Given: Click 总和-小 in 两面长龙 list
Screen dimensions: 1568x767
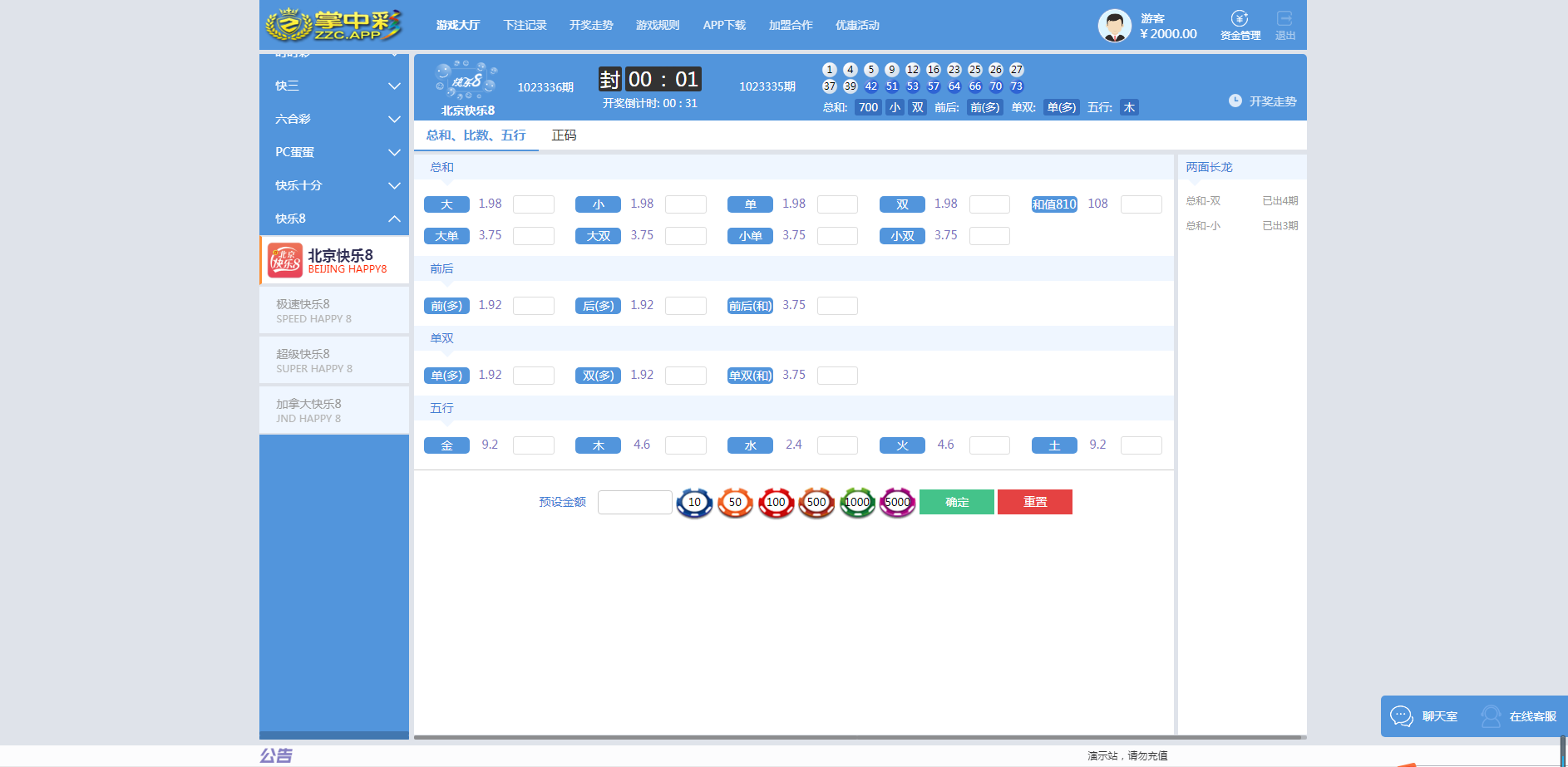Looking at the screenshot, I should [x=1242, y=226].
